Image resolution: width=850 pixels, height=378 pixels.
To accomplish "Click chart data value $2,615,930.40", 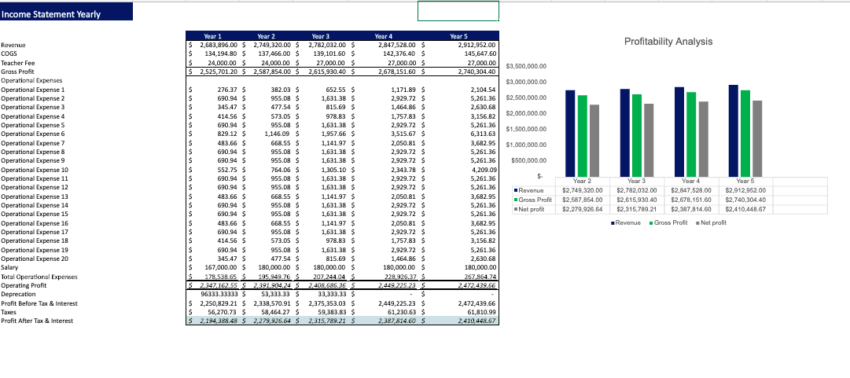I will (x=636, y=200).
